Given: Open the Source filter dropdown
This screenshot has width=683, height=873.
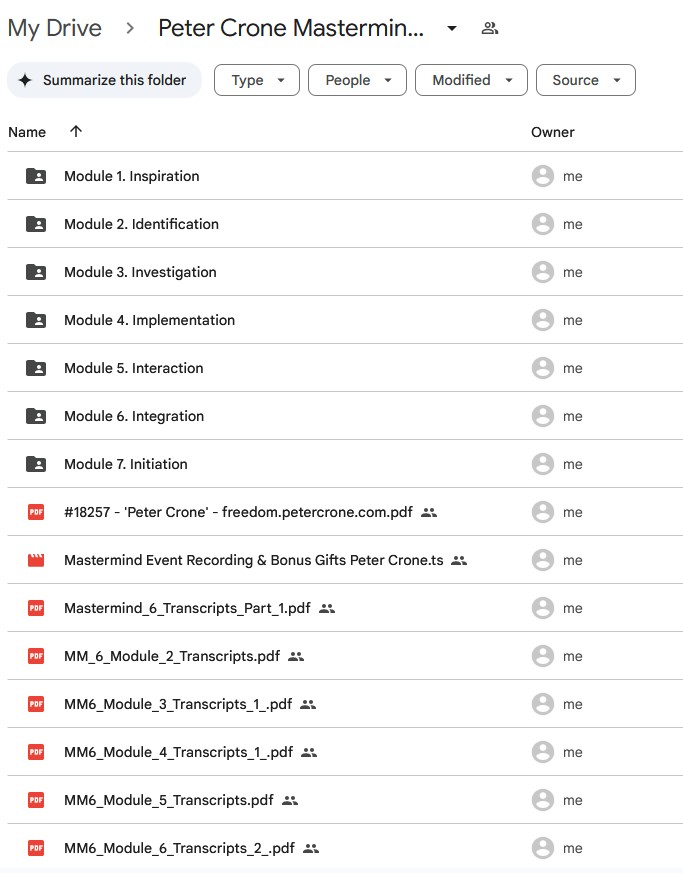Looking at the screenshot, I should click(x=585, y=80).
